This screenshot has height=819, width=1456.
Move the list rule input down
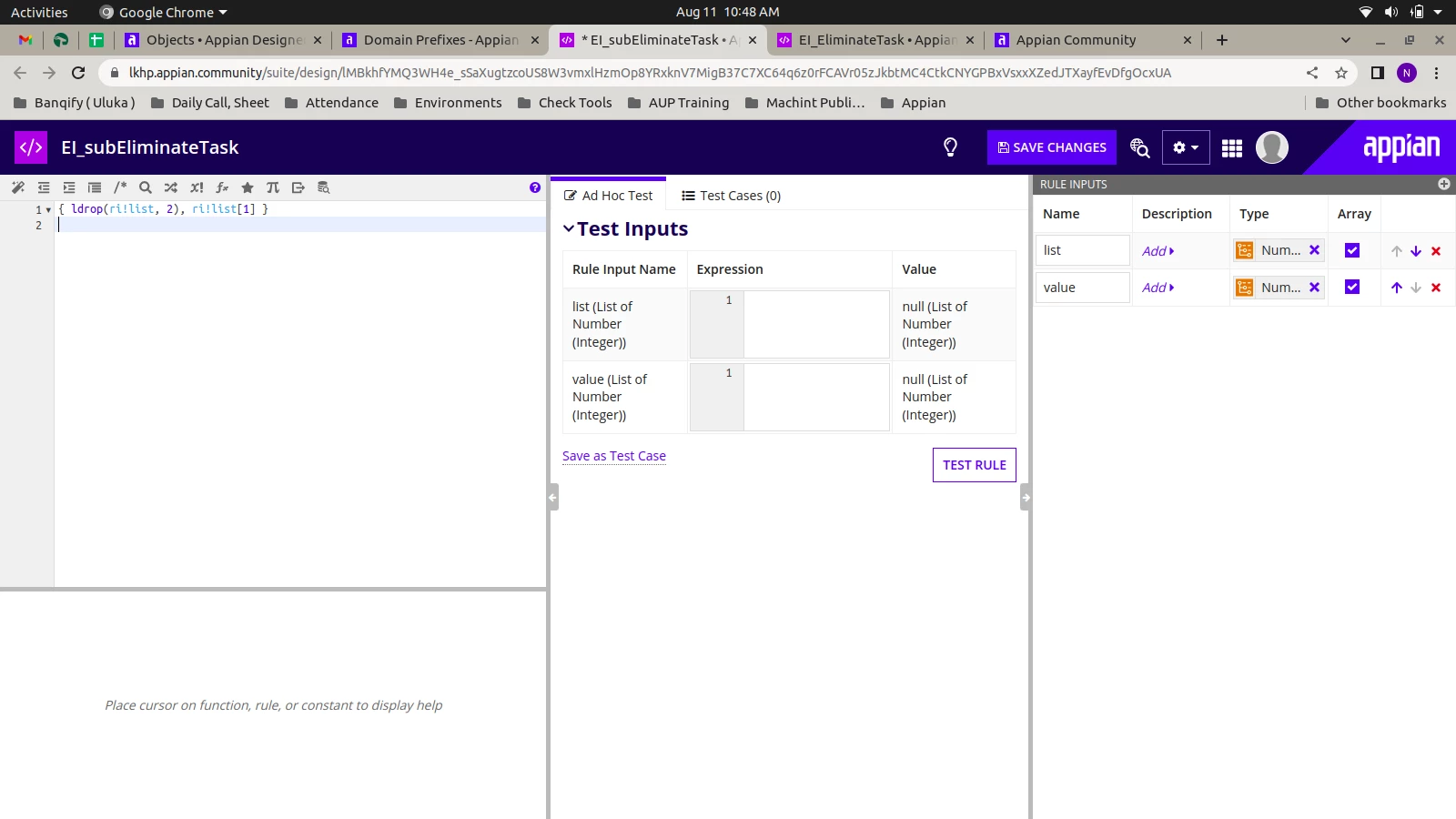coord(1416,251)
